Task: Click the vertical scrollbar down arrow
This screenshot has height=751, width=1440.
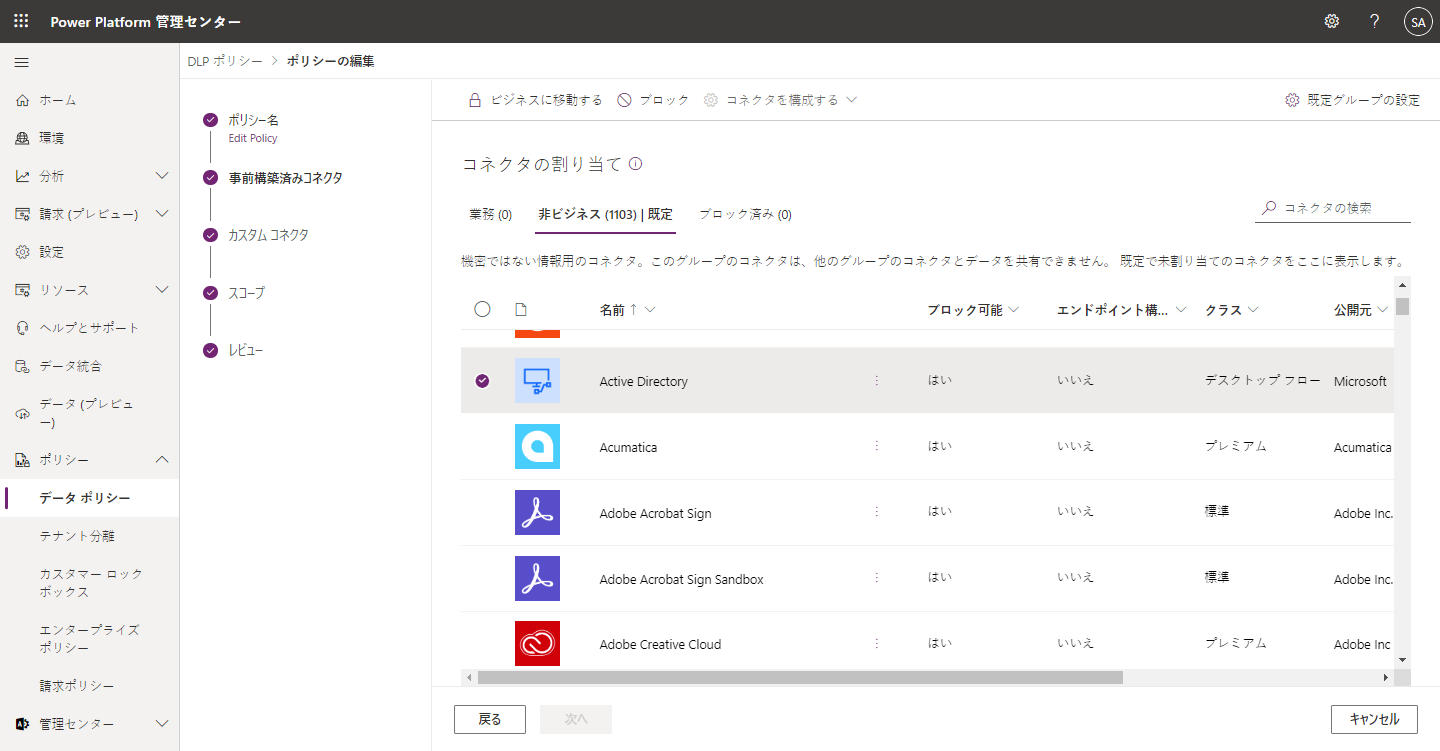Action: tap(1402, 660)
